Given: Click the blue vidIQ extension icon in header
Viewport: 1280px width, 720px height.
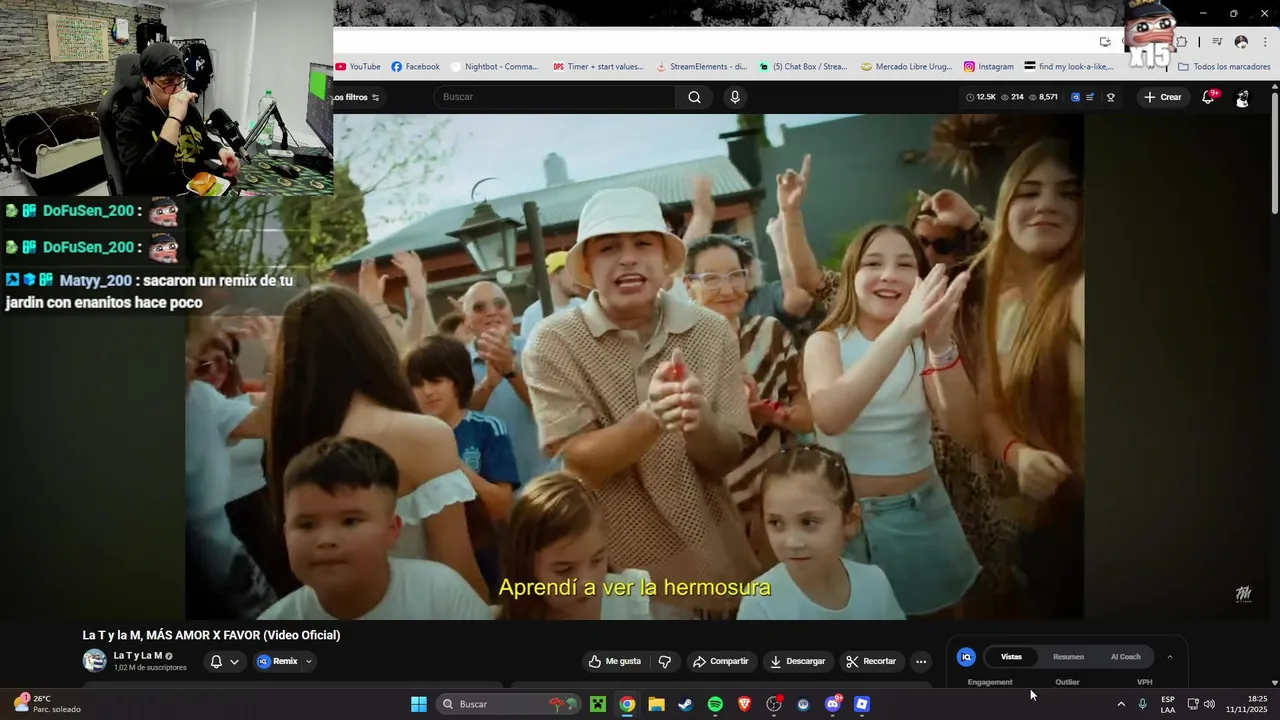Looking at the screenshot, I should pyautogui.click(x=1075, y=97).
